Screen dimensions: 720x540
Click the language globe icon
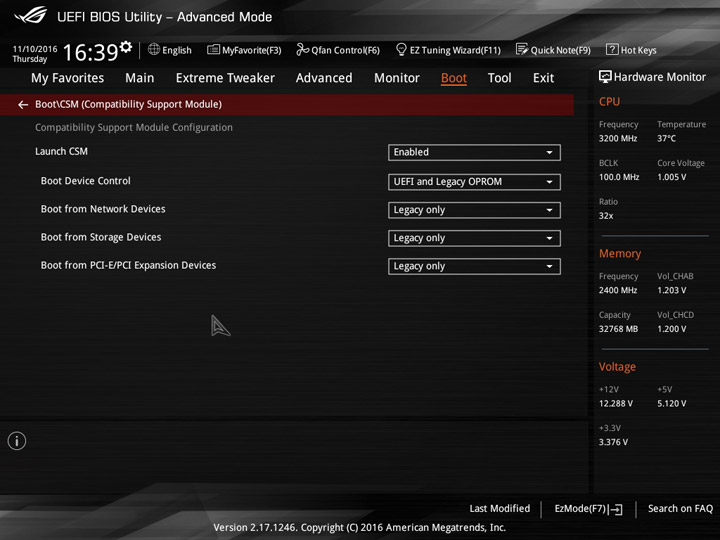click(x=154, y=49)
